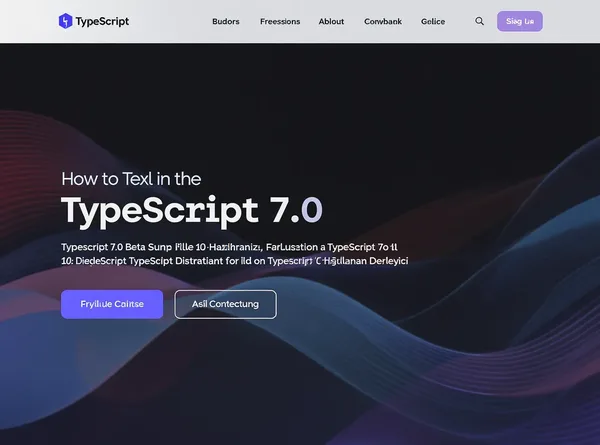Click the blue wave artwork at bottom right
Viewport: 600px width, 445px height.
pyautogui.click(x=500, y=360)
